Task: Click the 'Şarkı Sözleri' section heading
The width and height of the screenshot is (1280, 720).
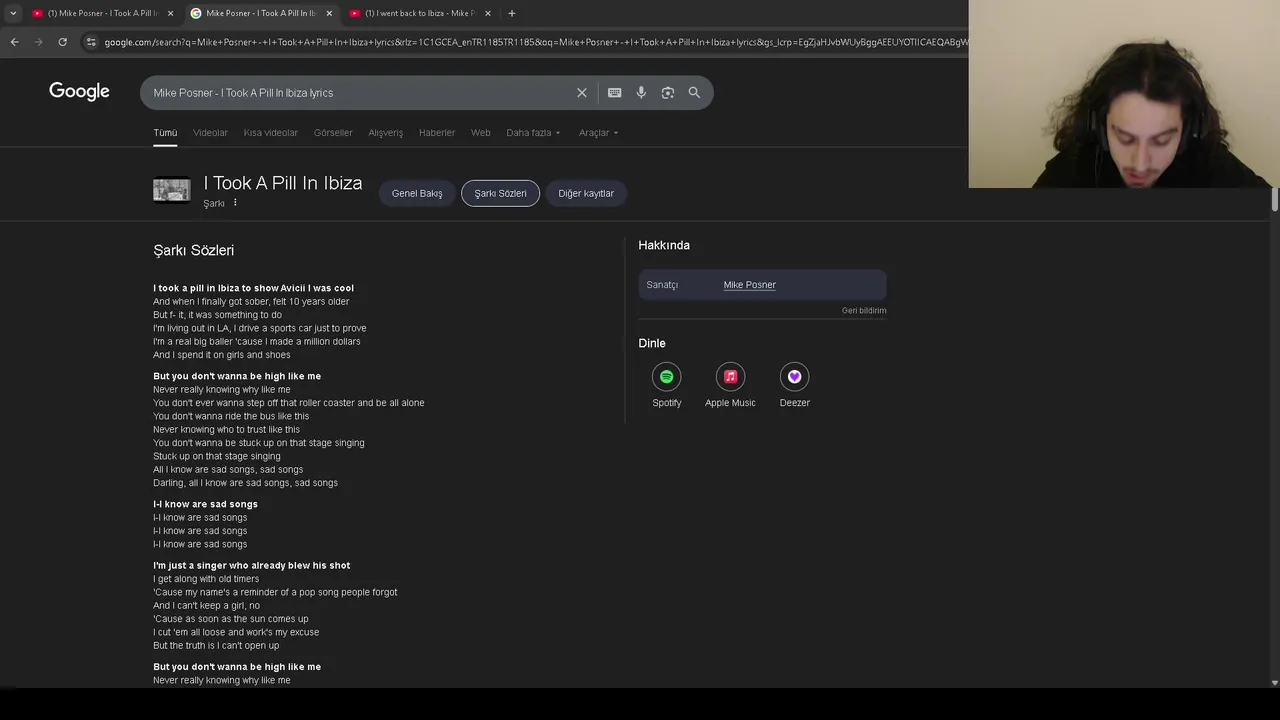Action: pyautogui.click(x=193, y=250)
